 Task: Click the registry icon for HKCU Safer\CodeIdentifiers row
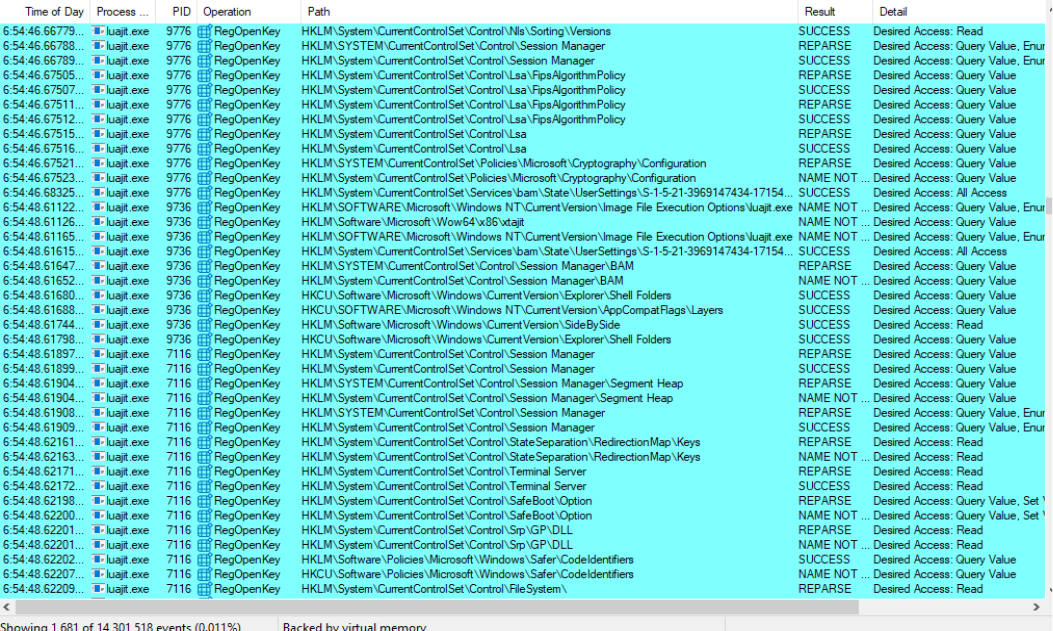[205, 574]
